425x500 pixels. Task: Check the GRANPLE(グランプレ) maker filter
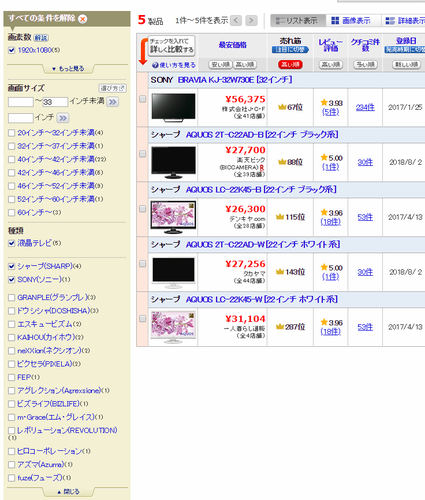click(12, 297)
